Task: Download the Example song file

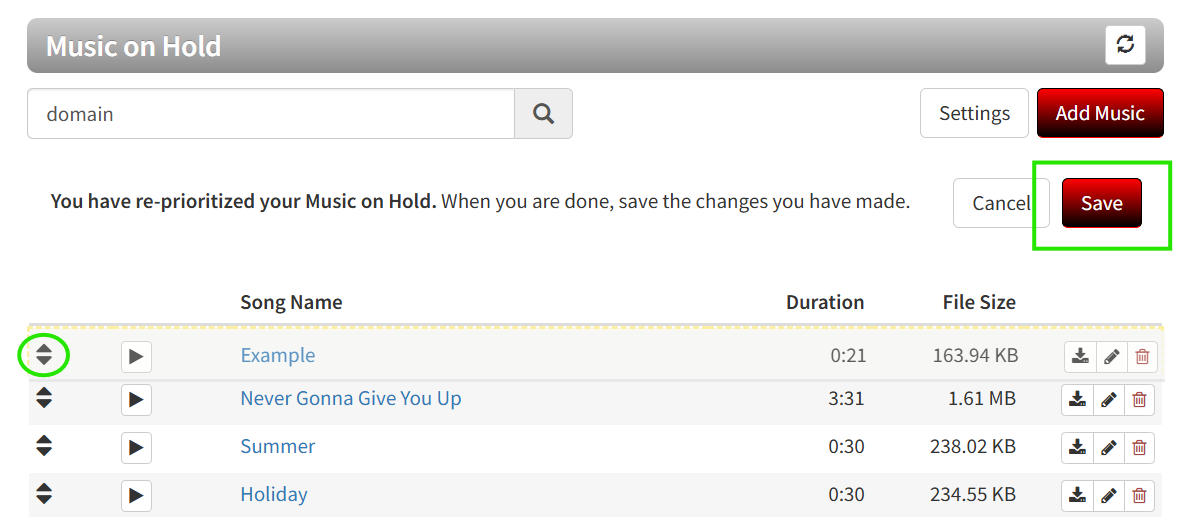Action: [x=1080, y=357]
